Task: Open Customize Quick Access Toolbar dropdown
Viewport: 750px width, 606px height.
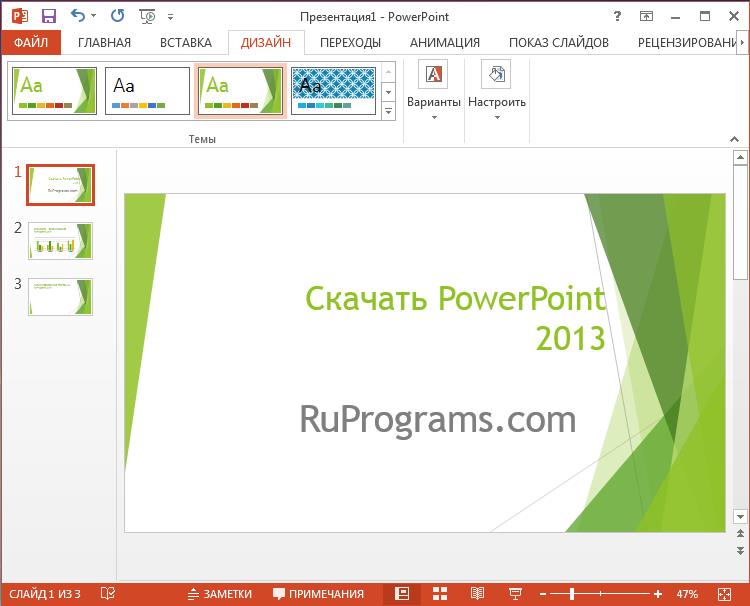Action: coord(170,17)
